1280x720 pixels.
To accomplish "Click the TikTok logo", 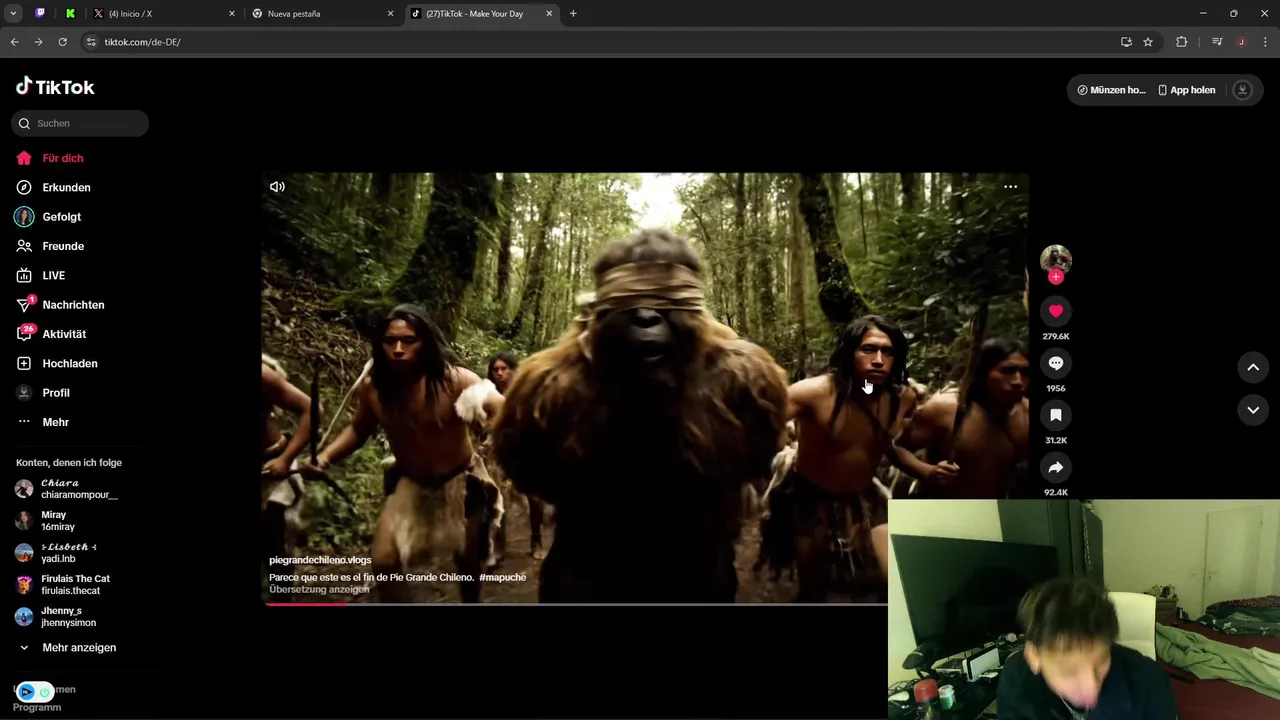I will (55, 87).
